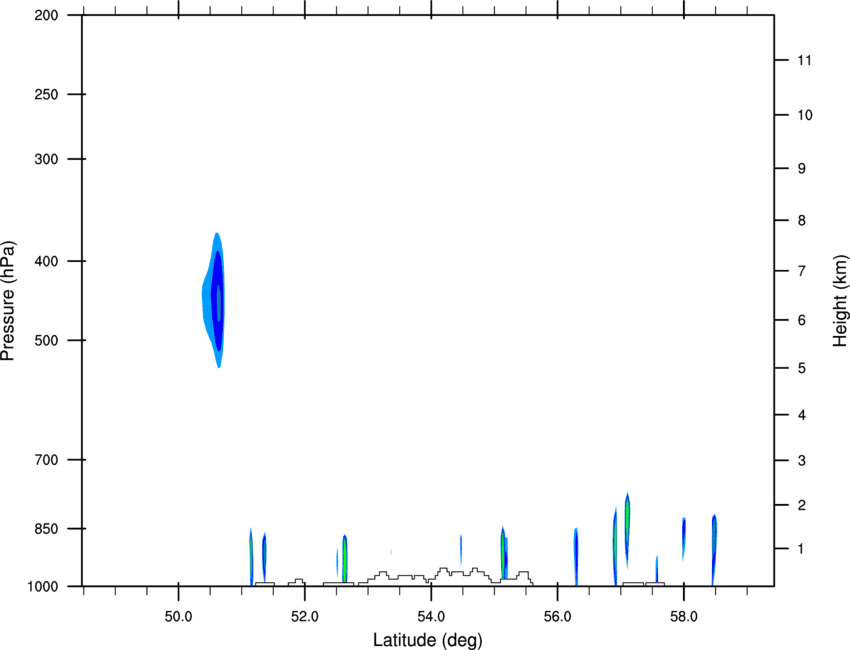Click the 'Height (km)' axis title
850x650 pixels.
click(840, 300)
